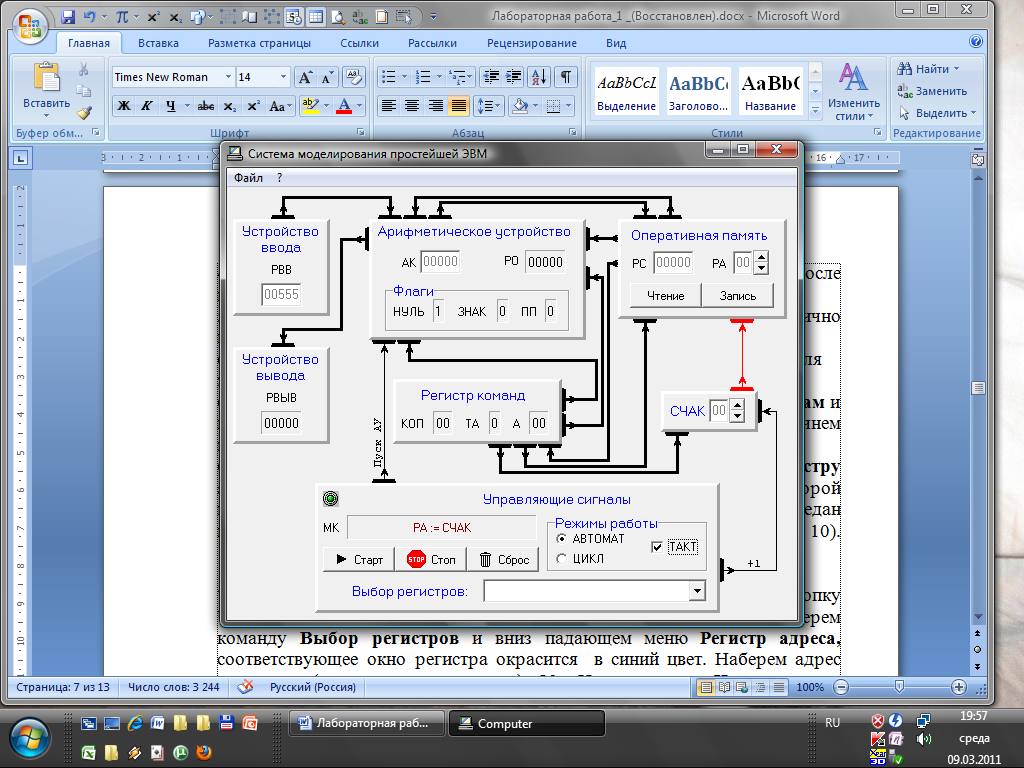
Task: Click the Cut scissors icon
Action: tap(84, 69)
